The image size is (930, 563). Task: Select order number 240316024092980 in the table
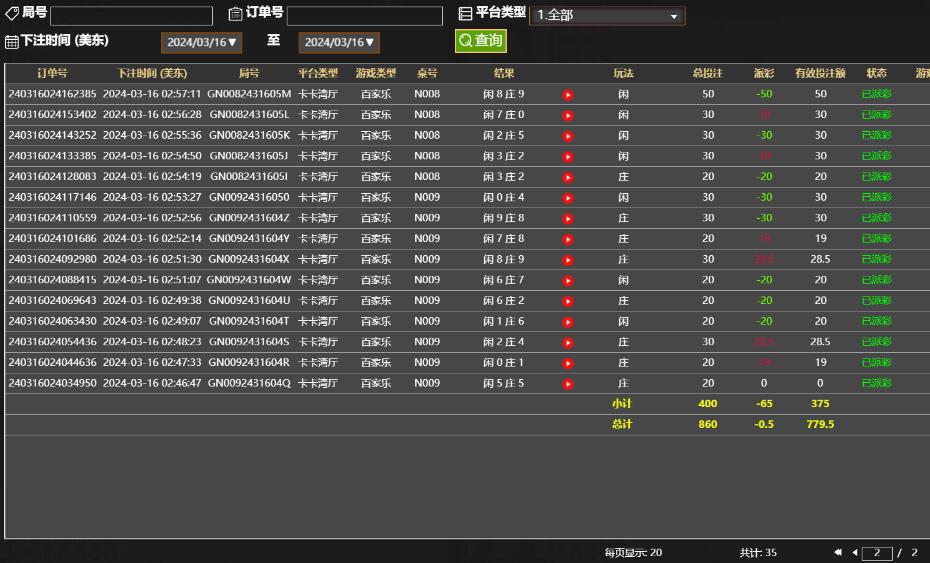(52, 259)
